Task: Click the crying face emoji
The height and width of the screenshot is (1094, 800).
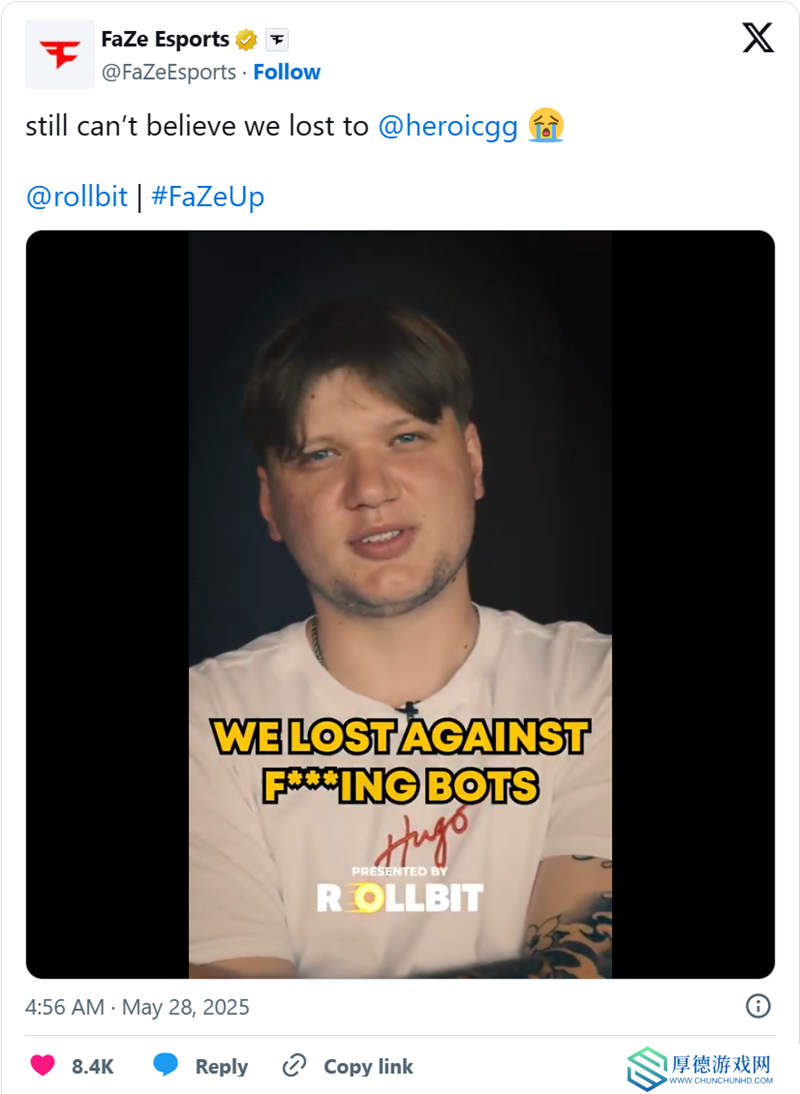Action: [x=545, y=126]
